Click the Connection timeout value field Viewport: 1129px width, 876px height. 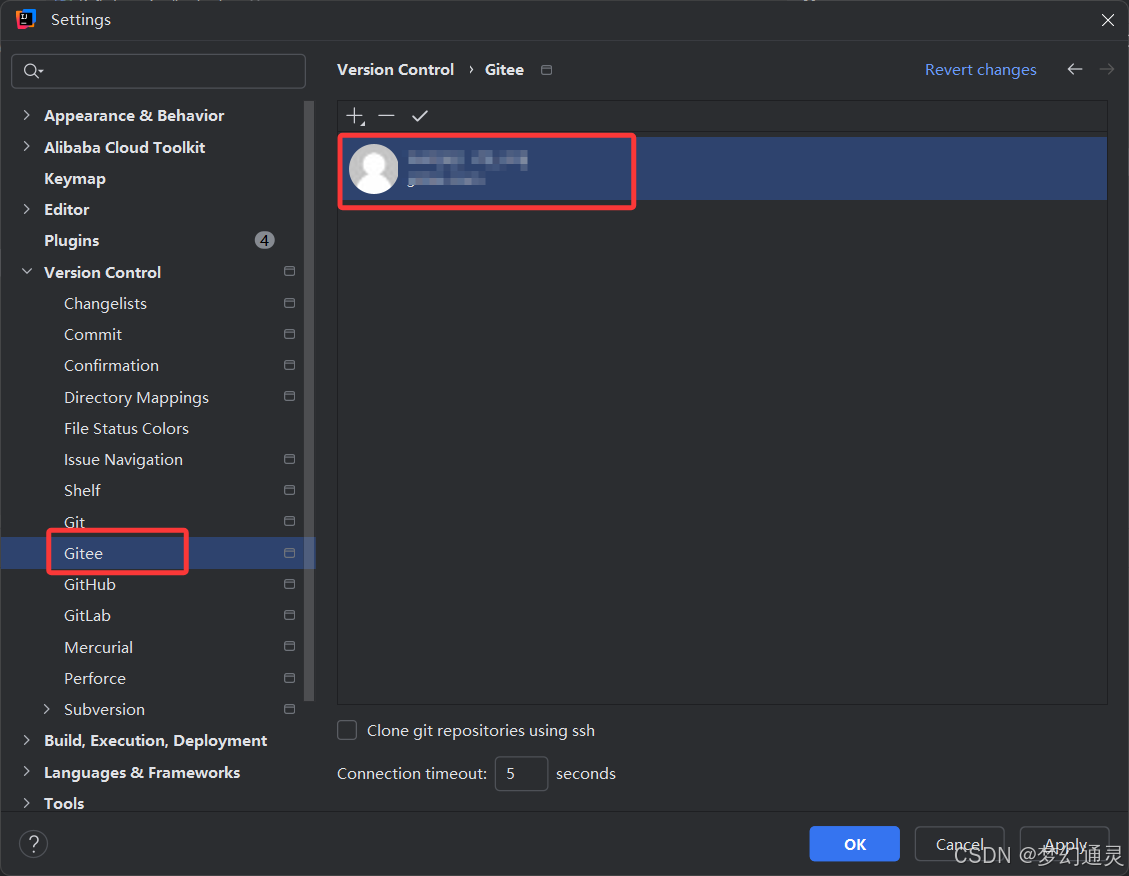coord(521,774)
